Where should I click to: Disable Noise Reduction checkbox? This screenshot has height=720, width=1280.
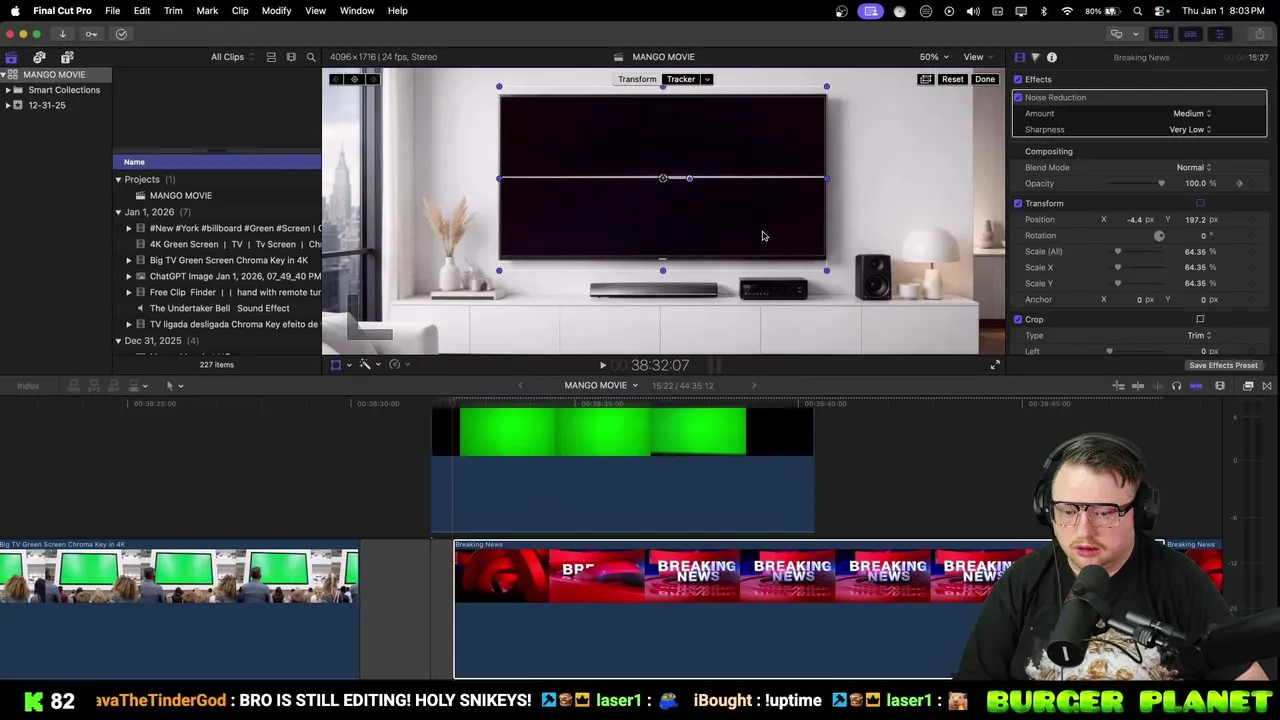coord(1018,97)
